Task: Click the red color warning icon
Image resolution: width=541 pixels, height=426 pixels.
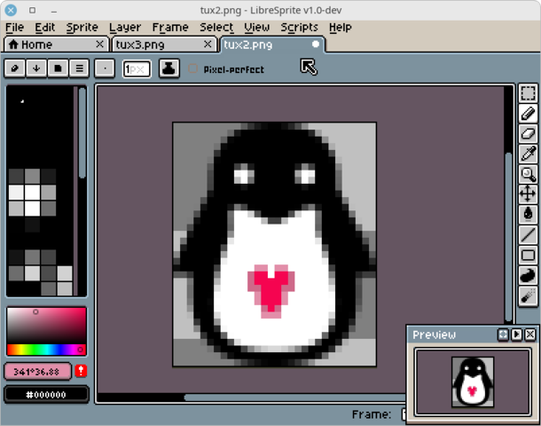Action: tap(81, 371)
